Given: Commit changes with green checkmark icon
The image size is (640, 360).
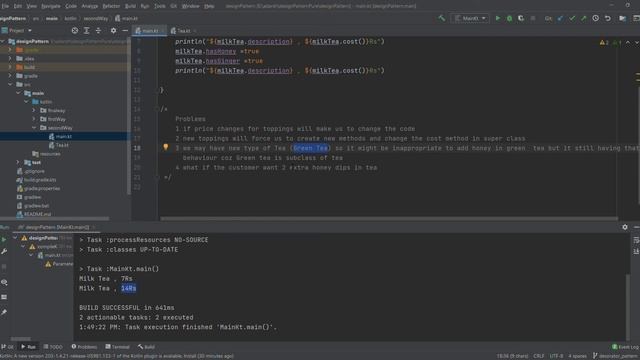Looking at the screenshot, I should [x=572, y=18].
